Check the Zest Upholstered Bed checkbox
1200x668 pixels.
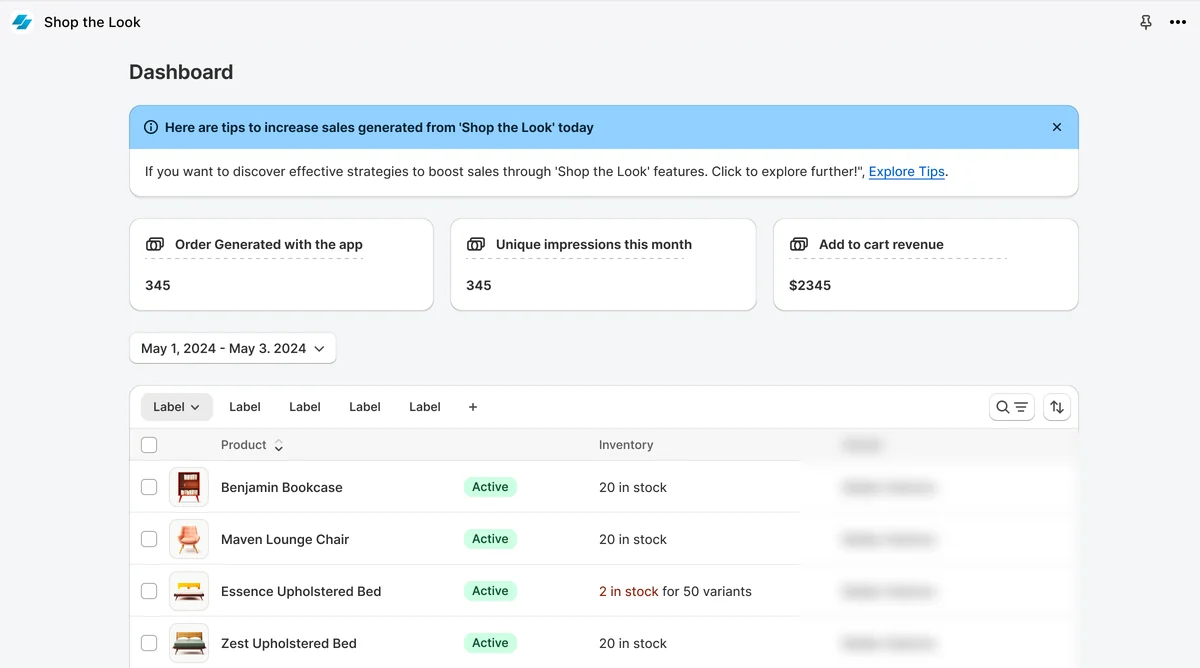click(x=149, y=643)
